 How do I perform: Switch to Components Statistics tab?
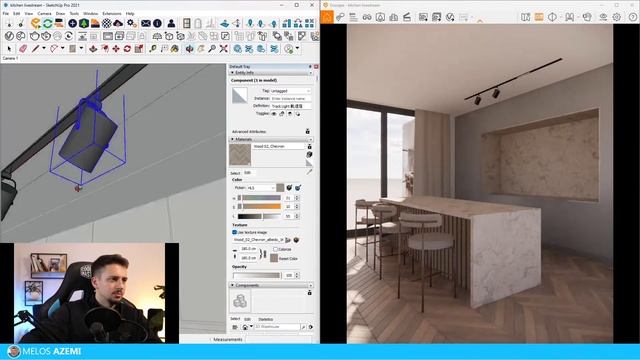(266, 319)
